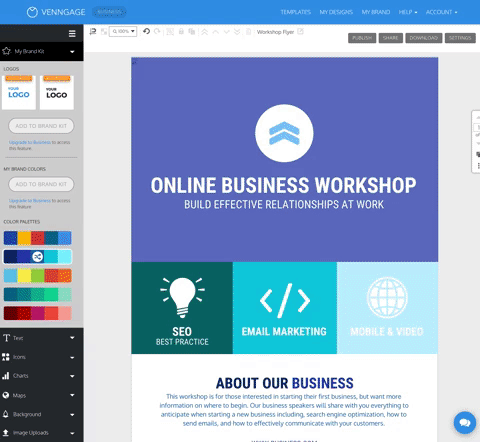Viewport: 480px width, 442px height.
Task: Select the BUILD EFFECTIVE RELATIONSHIPS AT WORK subtitle
Action: [284, 204]
